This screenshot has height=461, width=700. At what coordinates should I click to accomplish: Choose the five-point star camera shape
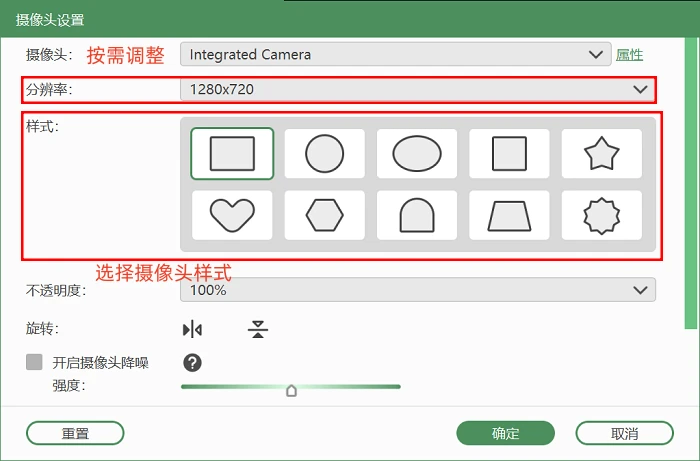[x=602, y=154]
